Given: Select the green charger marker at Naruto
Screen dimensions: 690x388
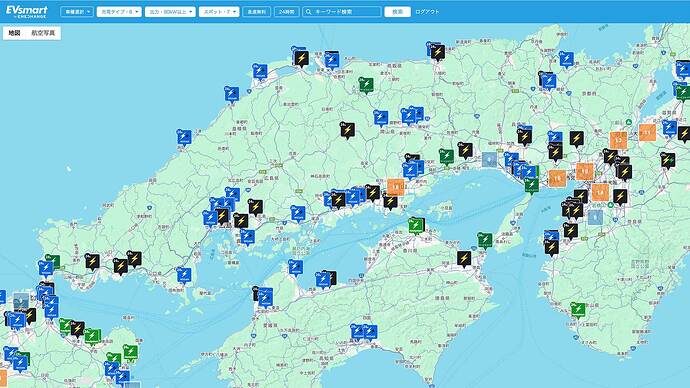Looking at the screenshot, I should [484, 240].
